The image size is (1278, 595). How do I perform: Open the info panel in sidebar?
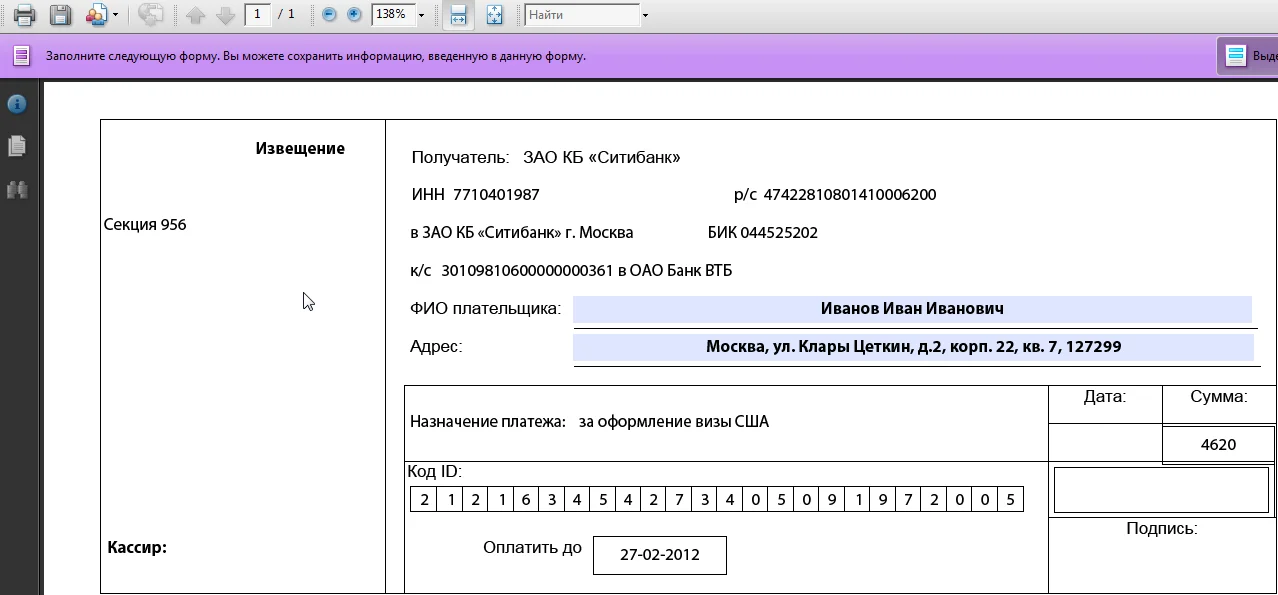point(17,104)
